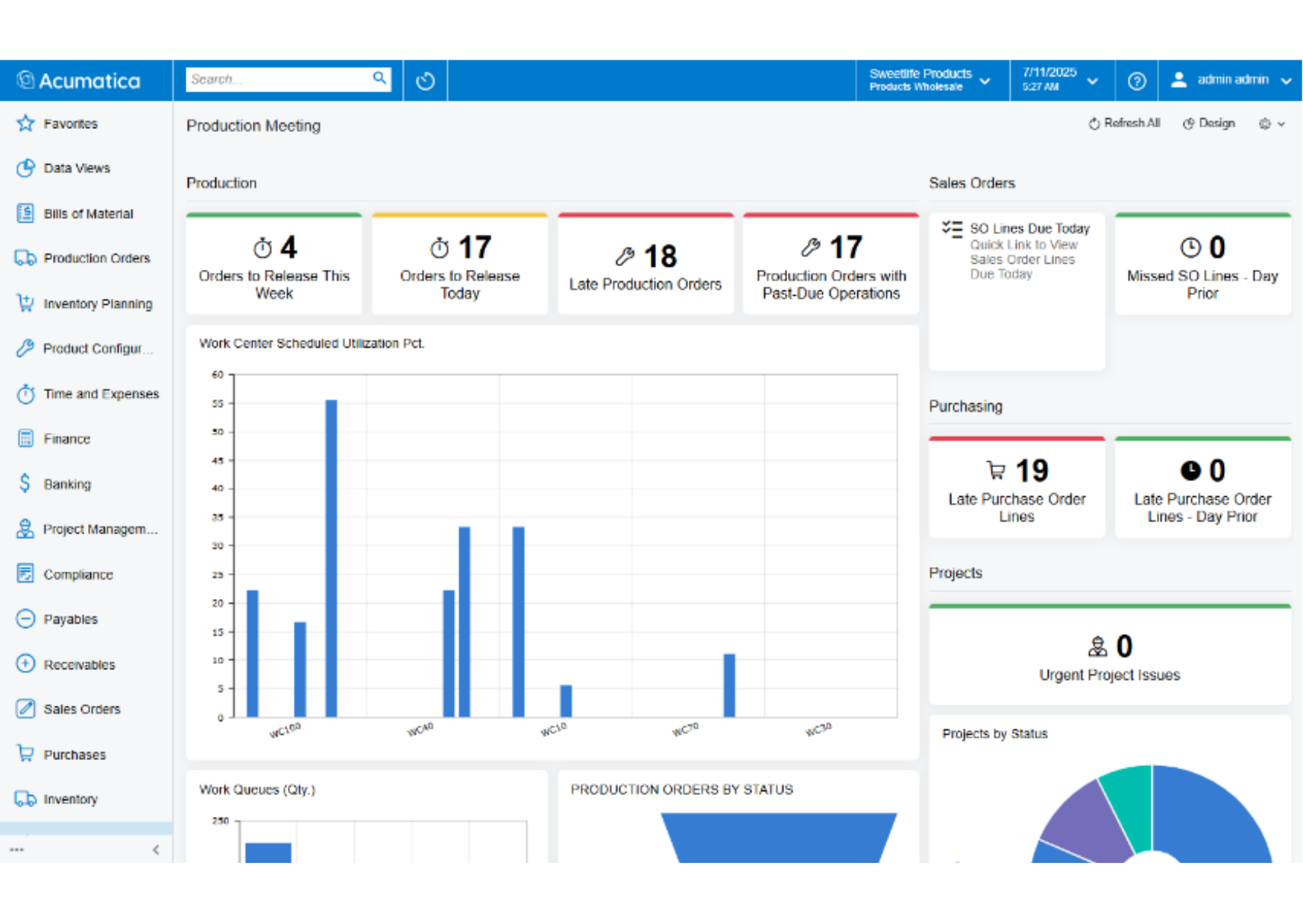1303x924 pixels.
Task: Click the search magnifier icon
Action: (x=379, y=78)
